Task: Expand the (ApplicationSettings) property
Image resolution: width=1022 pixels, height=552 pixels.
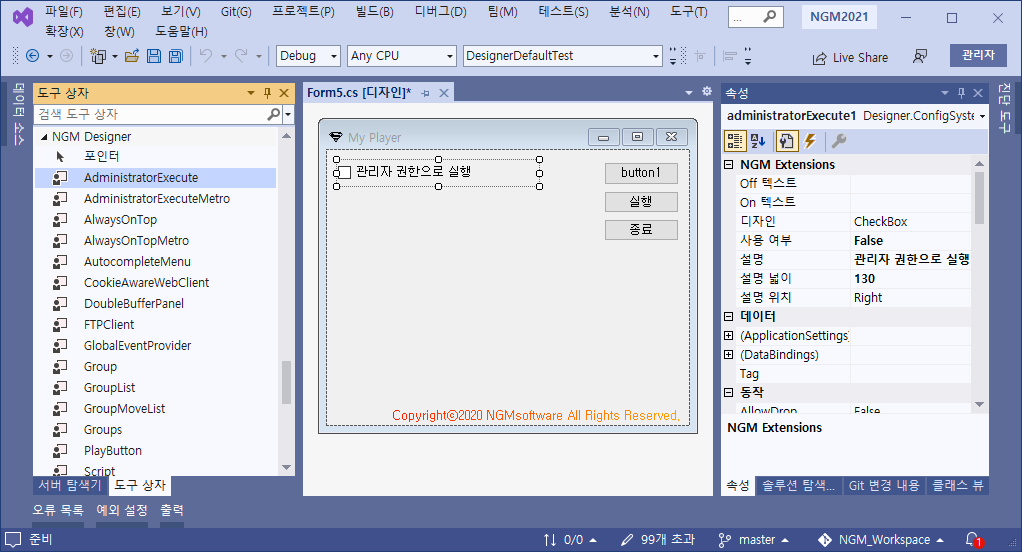Action: 729,336
